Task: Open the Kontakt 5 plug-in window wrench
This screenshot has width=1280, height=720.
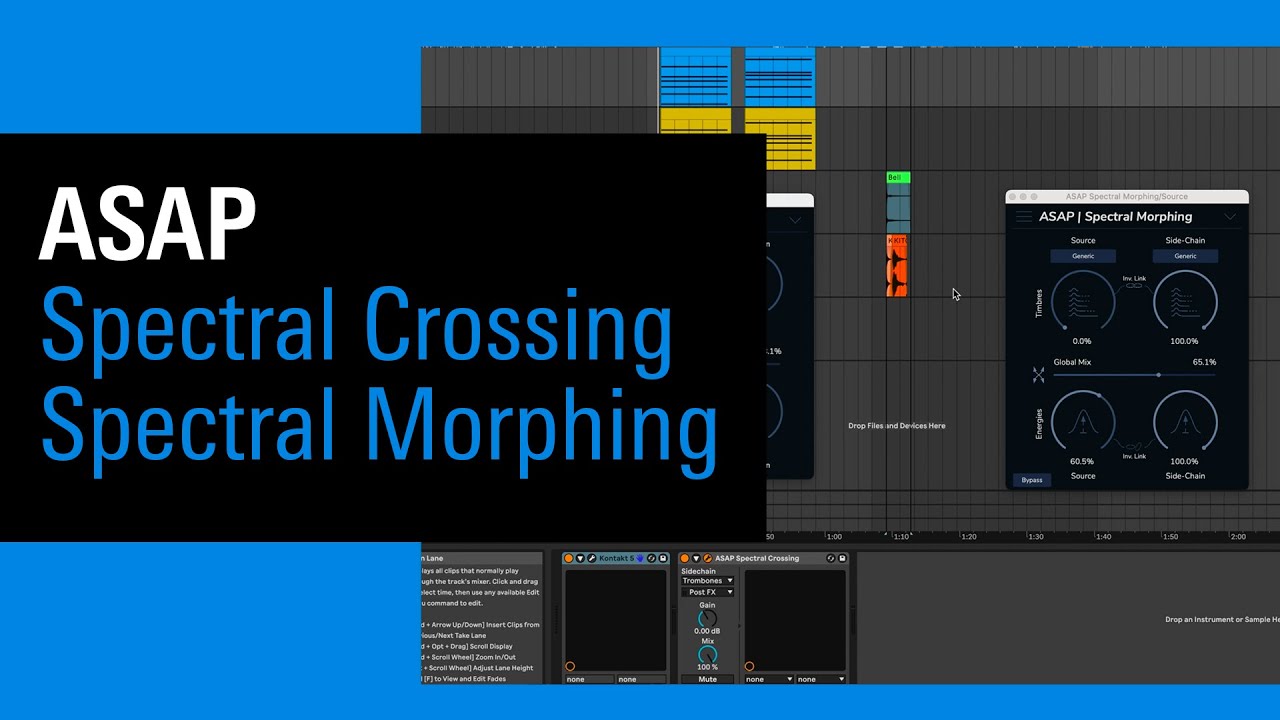Action: pyautogui.click(x=592, y=558)
